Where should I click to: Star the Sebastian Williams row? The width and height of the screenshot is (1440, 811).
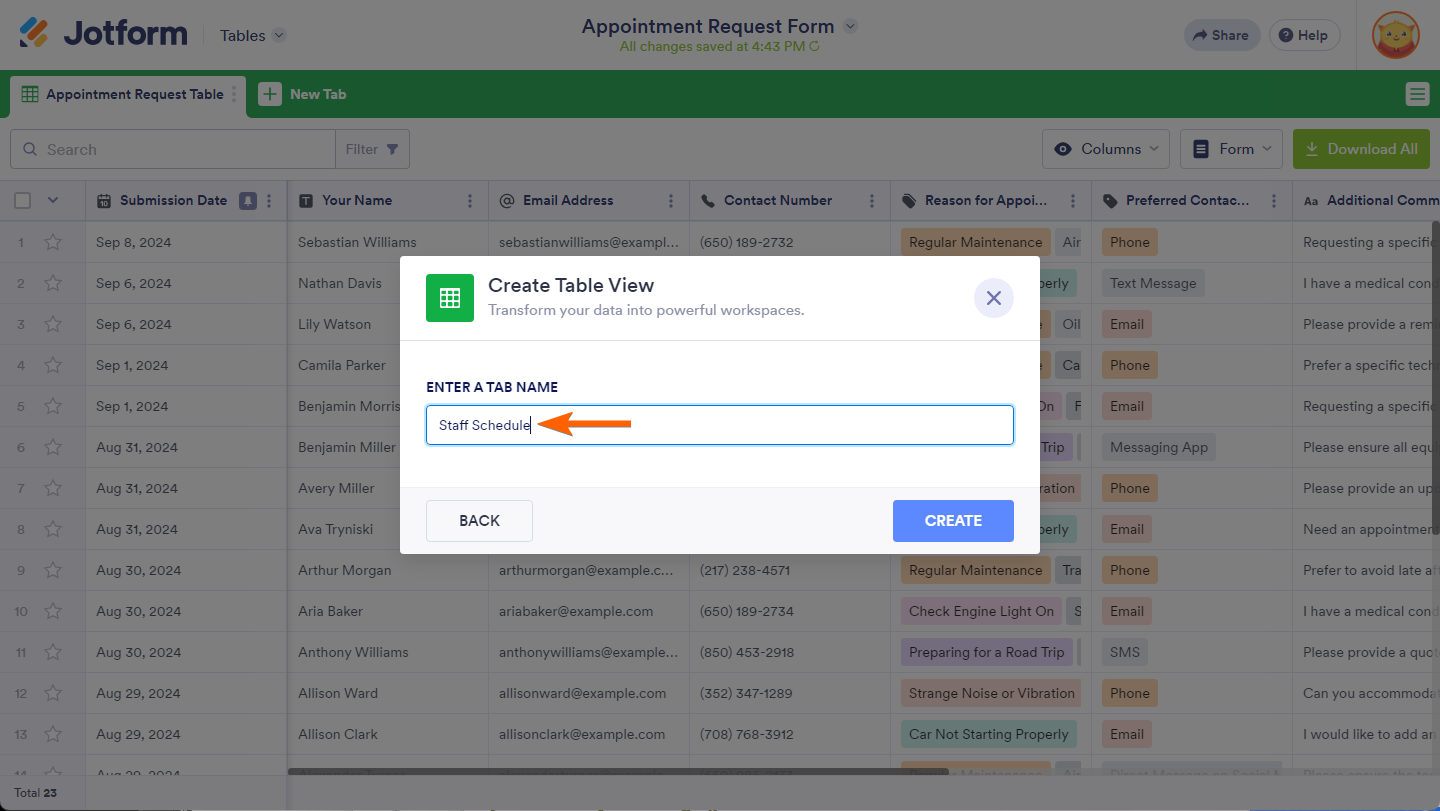[x=53, y=242]
